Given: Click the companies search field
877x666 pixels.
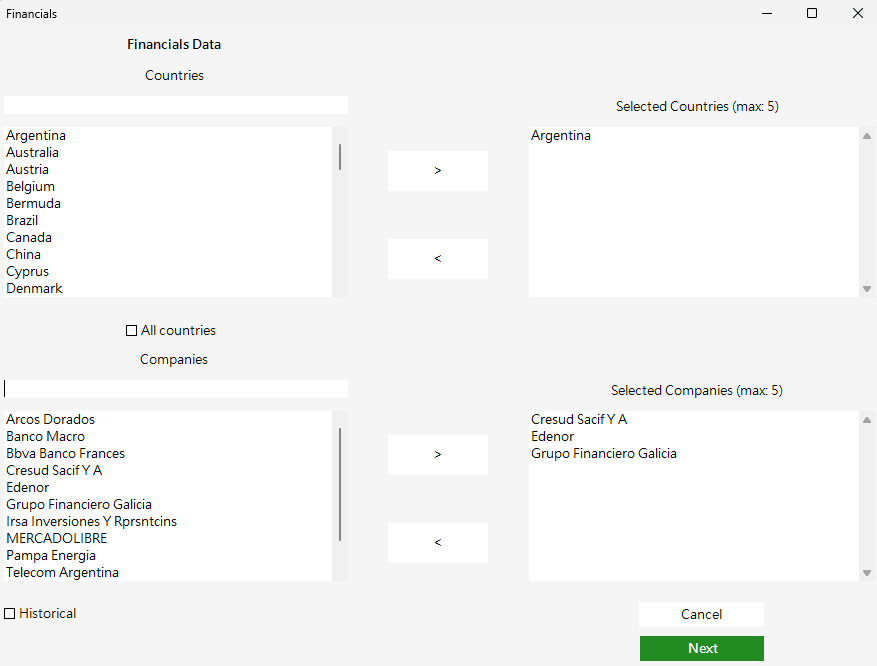Looking at the screenshot, I should [x=175, y=388].
